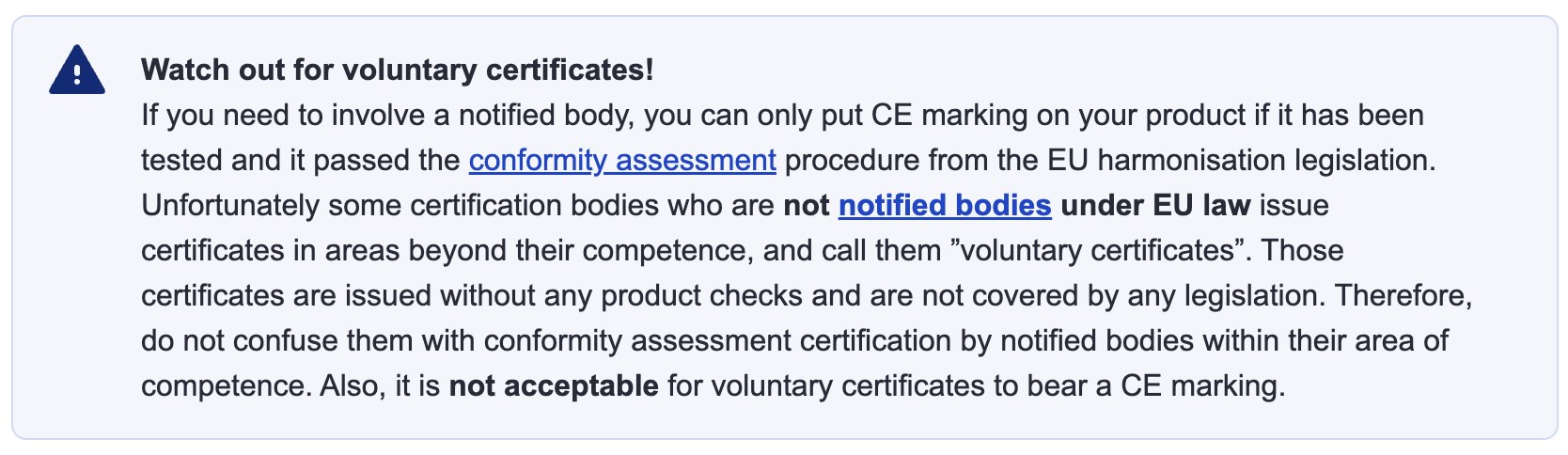The image size is (1568, 455).
Task: Click the warning triangle icon
Action: (76, 71)
